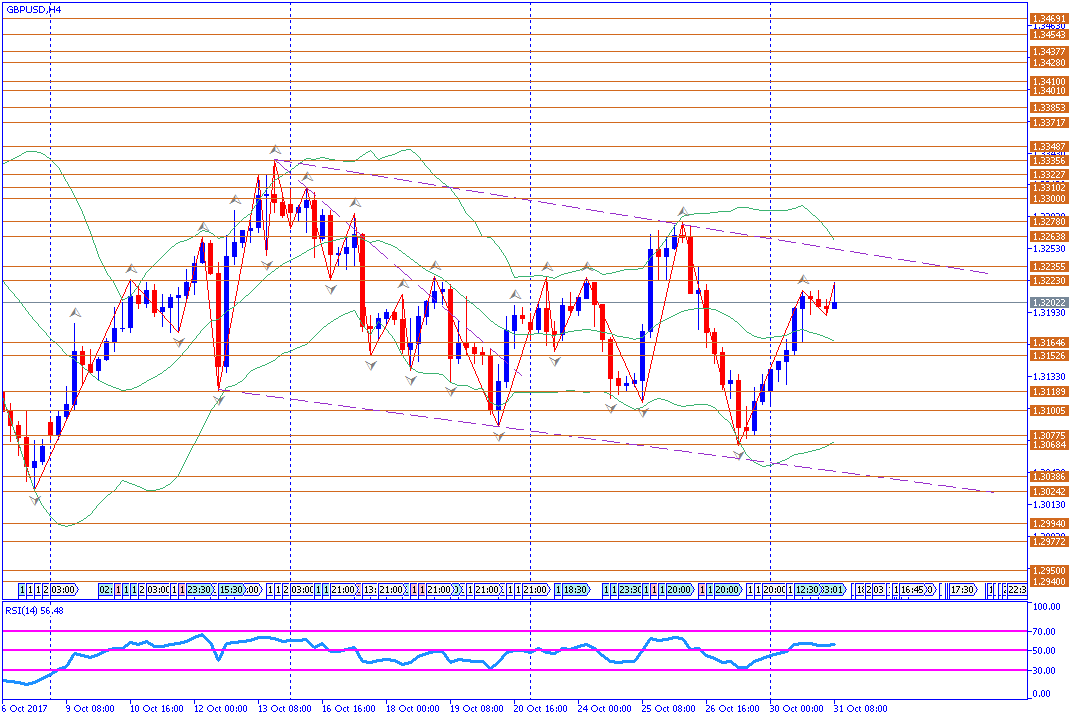Select the 1.31005 support level label
Viewport: 1080px width, 720px height.
(x=1047, y=411)
